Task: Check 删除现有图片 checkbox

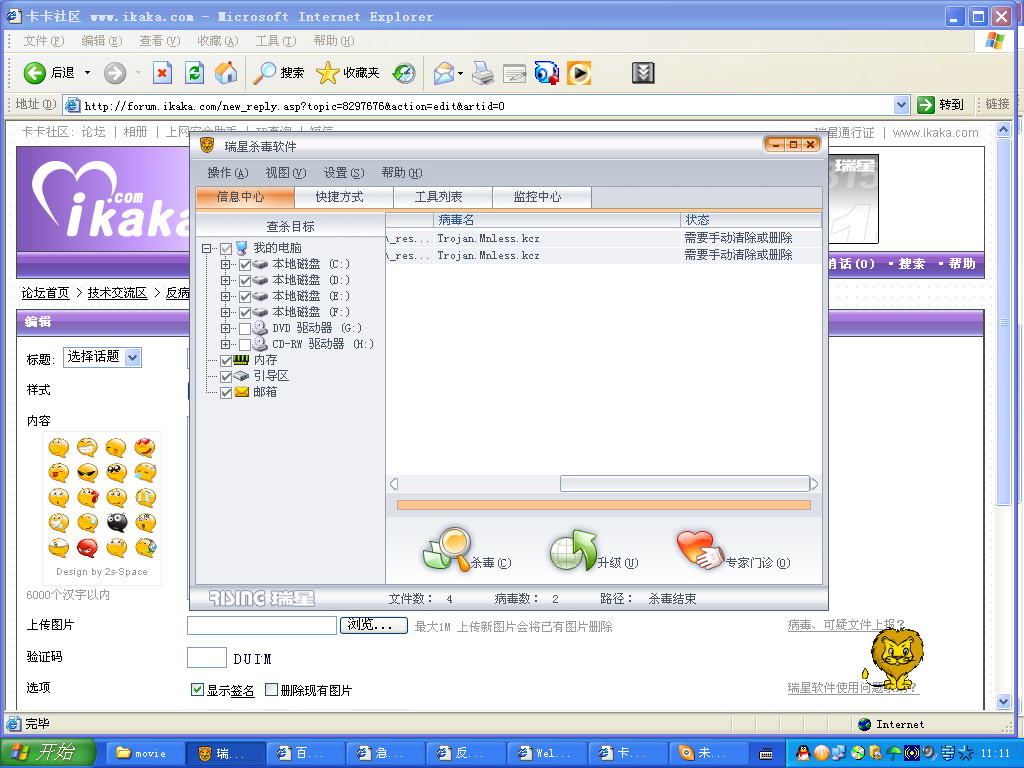Action: (x=272, y=690)
